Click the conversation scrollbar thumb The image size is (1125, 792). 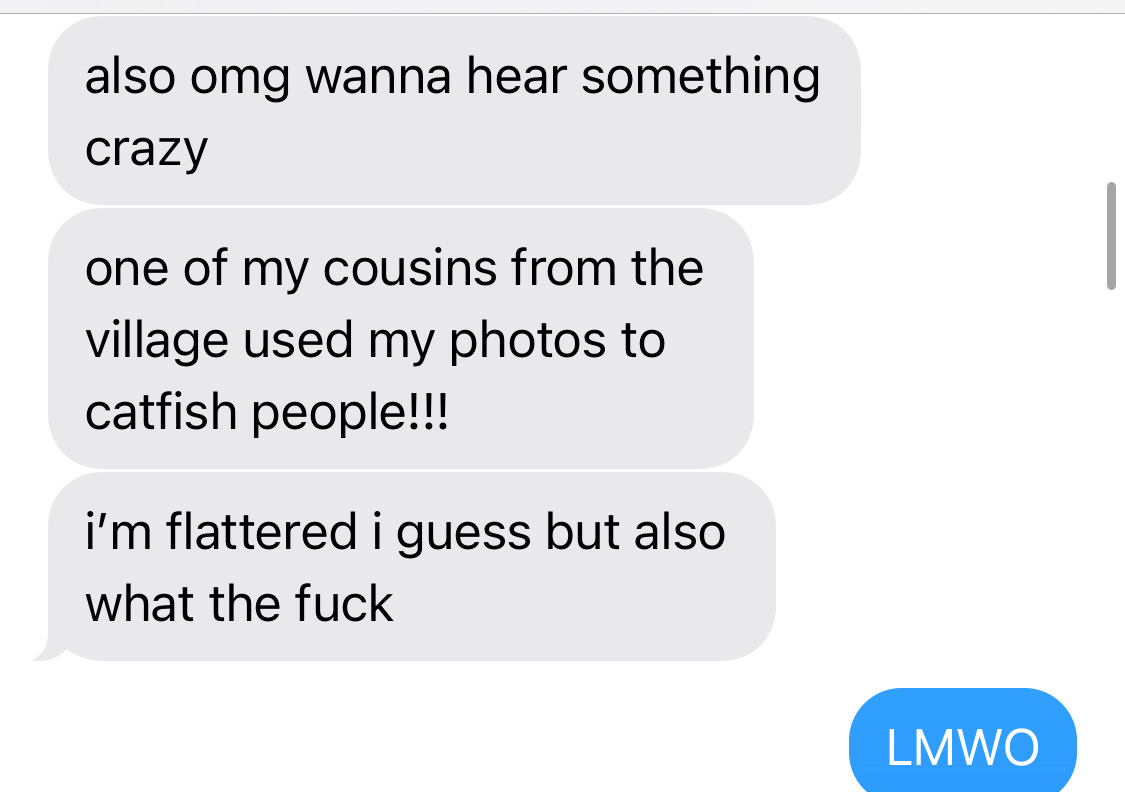click(x=1111, y=236)
